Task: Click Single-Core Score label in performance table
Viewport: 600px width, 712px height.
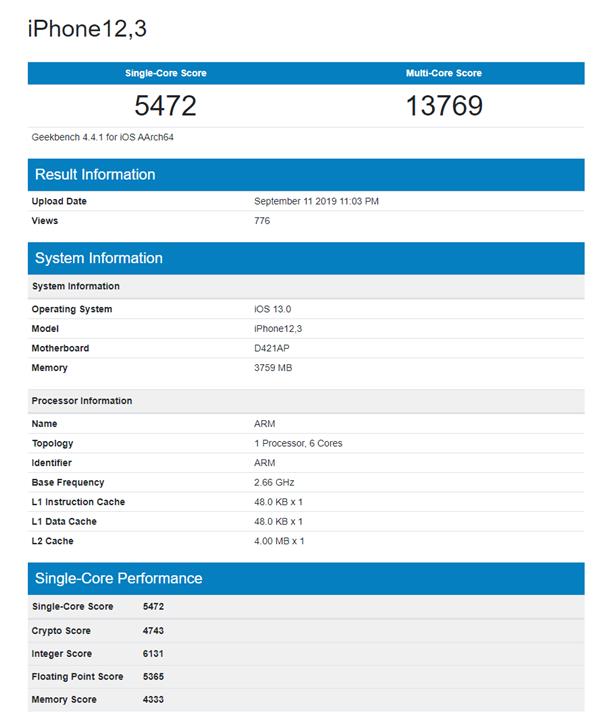Action: (x=72, y=607)
